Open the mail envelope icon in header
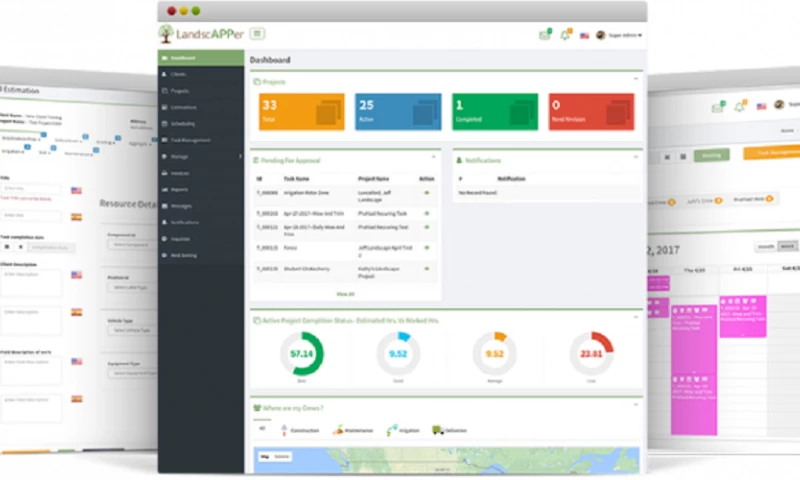Image resolution: width=800 pixels, height=480 pixels. pos(545,35)
